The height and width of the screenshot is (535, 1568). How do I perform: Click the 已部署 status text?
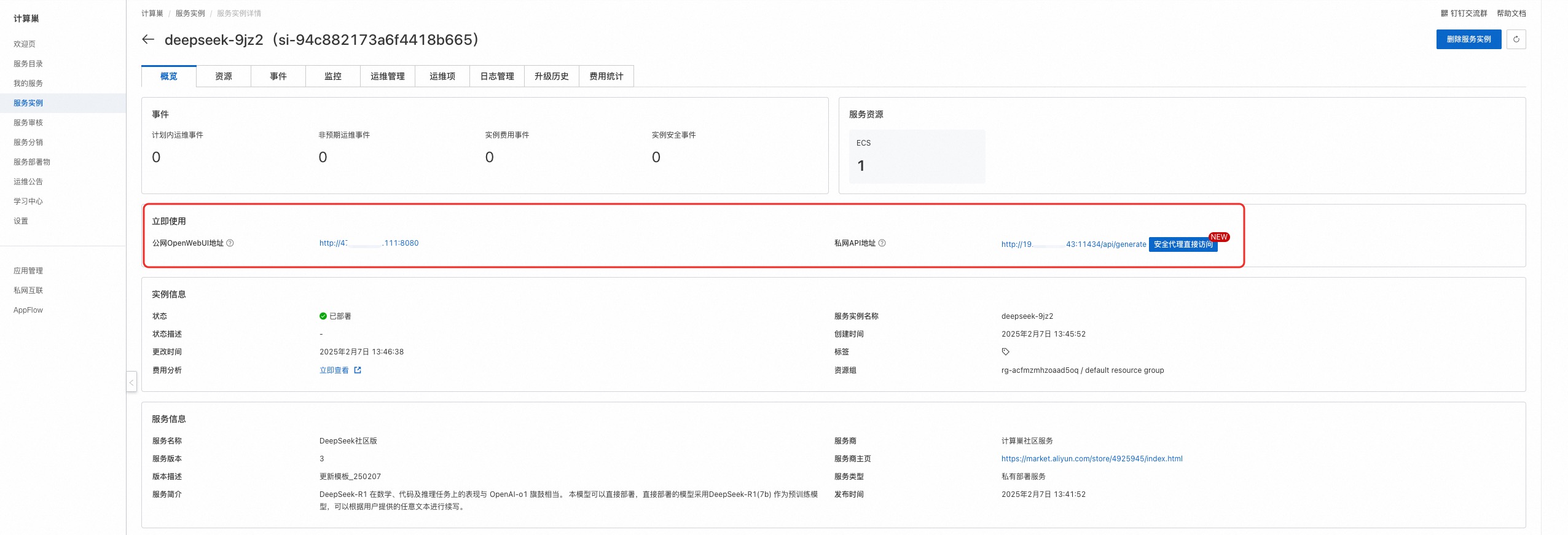click(x=340, y=316)
